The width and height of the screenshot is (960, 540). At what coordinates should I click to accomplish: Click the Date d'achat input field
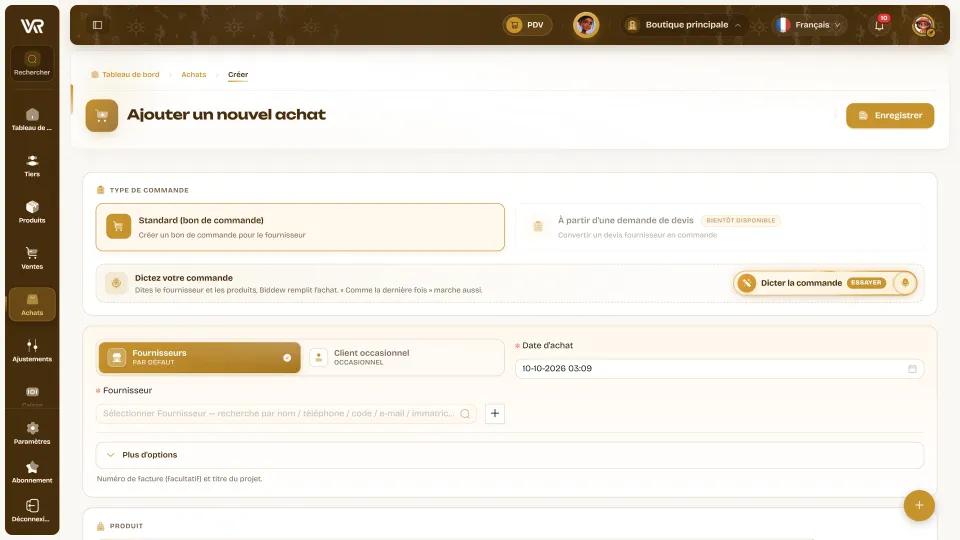(x=719, y=369)
